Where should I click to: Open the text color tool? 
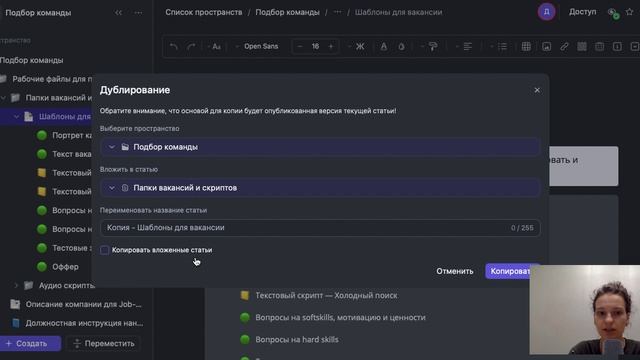(384, 47)
